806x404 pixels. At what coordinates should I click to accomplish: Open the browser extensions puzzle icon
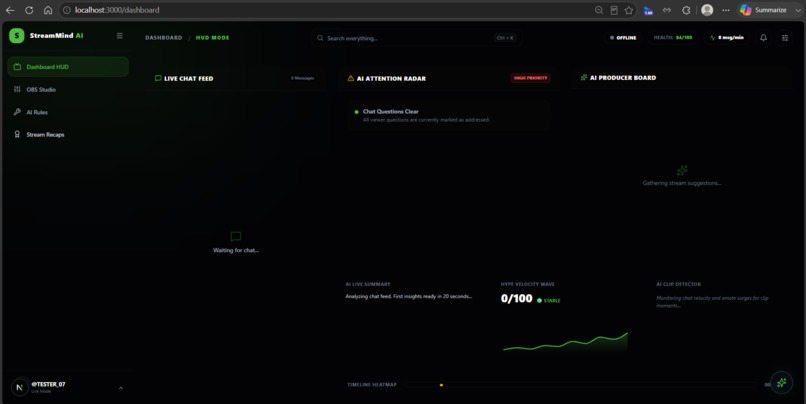coord(686,10)
